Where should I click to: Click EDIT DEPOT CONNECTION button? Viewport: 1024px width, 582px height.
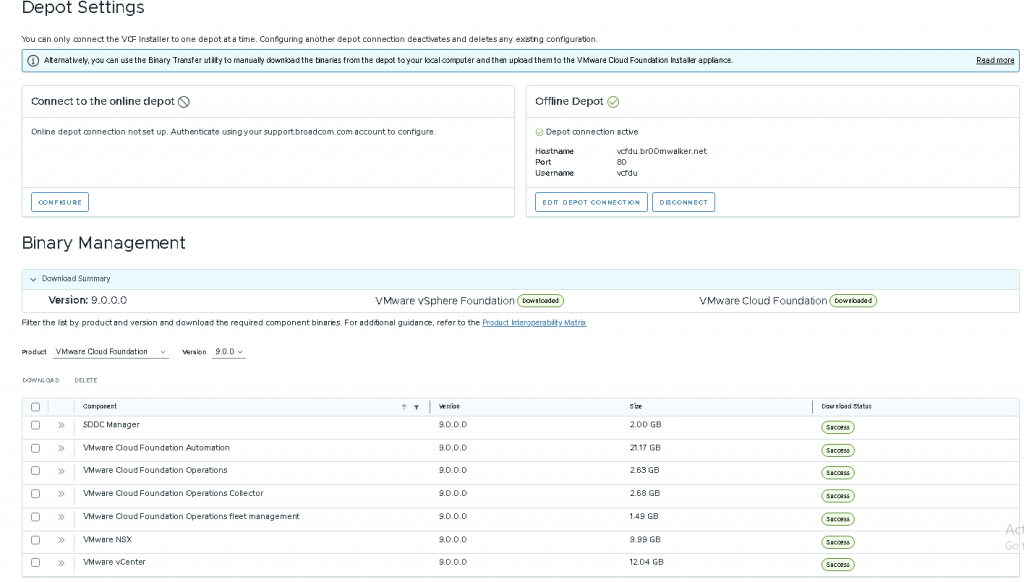pos(591,202)
